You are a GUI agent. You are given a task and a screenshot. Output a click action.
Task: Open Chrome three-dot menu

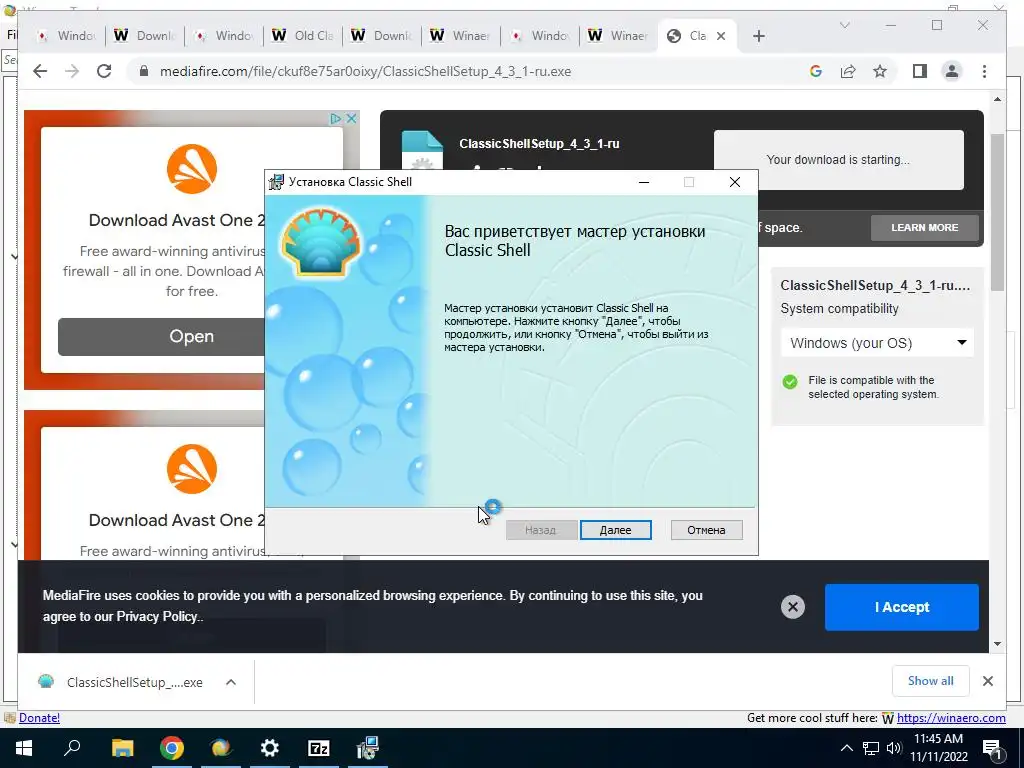click(x=984, y=71)
